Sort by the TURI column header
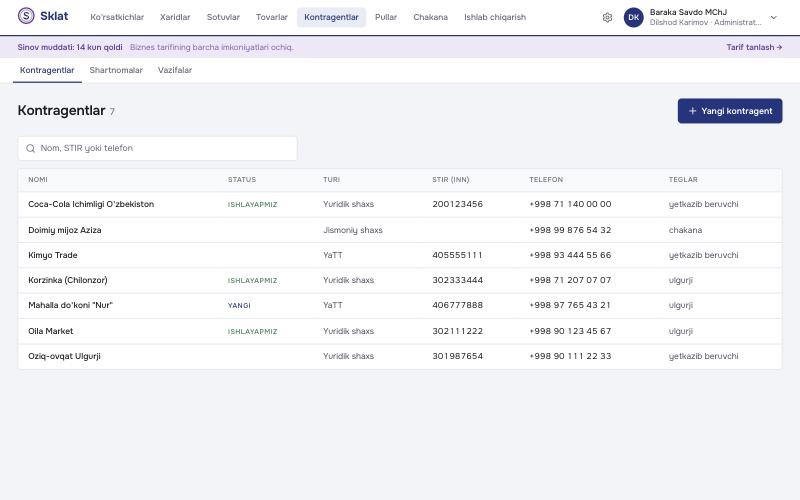This screenshot has width=800, height=500. pyautogui.click(x=331, y=180)
